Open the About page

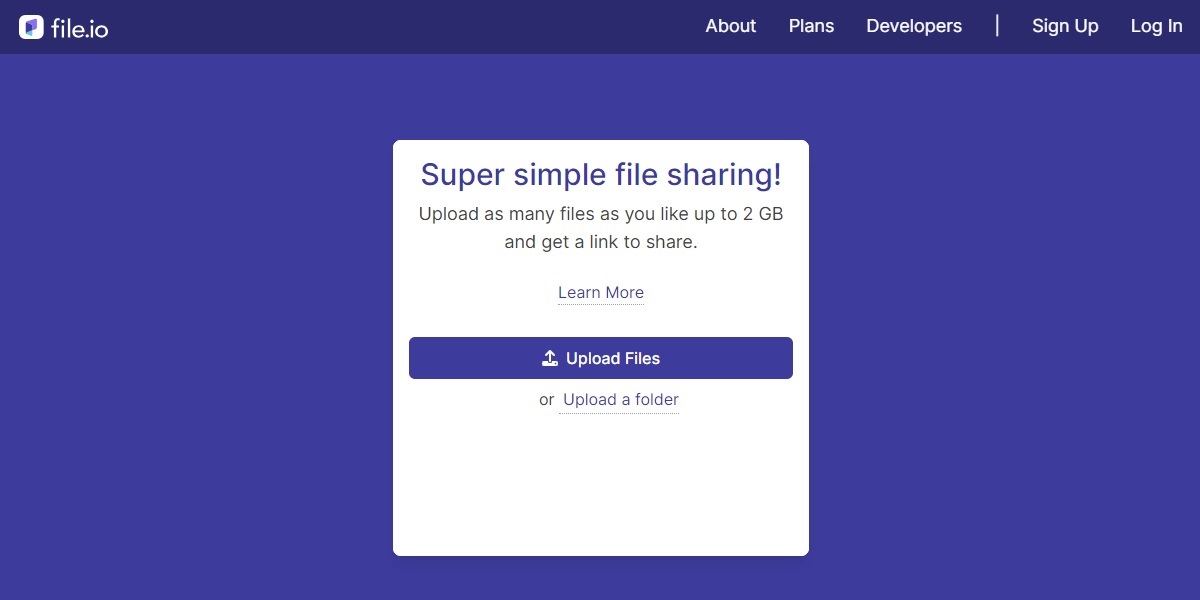(730, 27)
